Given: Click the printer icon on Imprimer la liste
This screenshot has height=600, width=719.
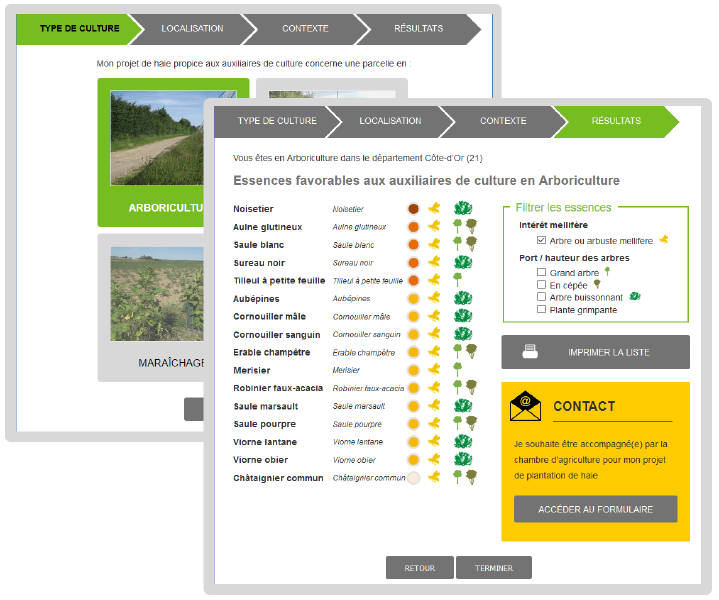Looking at the screenshot, I should tap(530, 351).
